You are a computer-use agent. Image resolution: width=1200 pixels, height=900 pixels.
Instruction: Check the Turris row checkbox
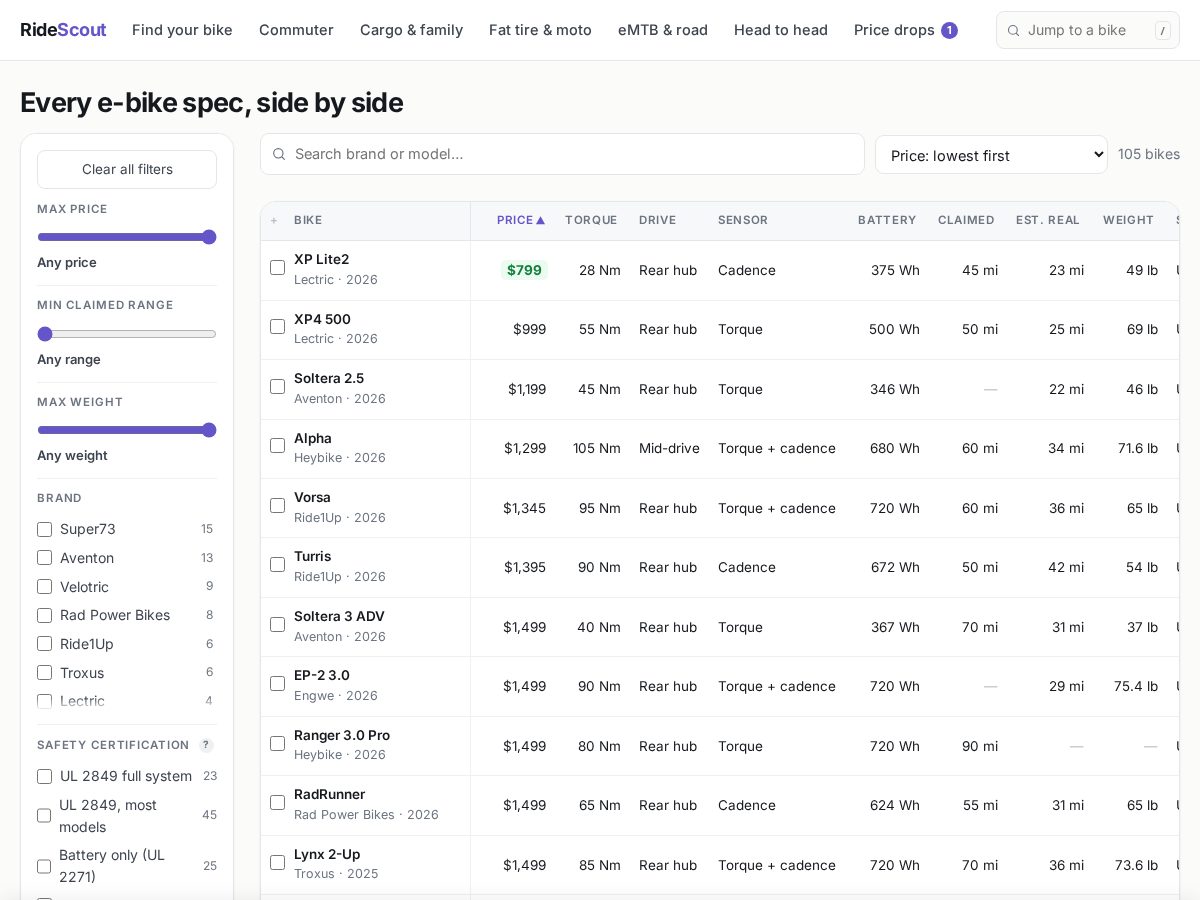tap(277, 565)
